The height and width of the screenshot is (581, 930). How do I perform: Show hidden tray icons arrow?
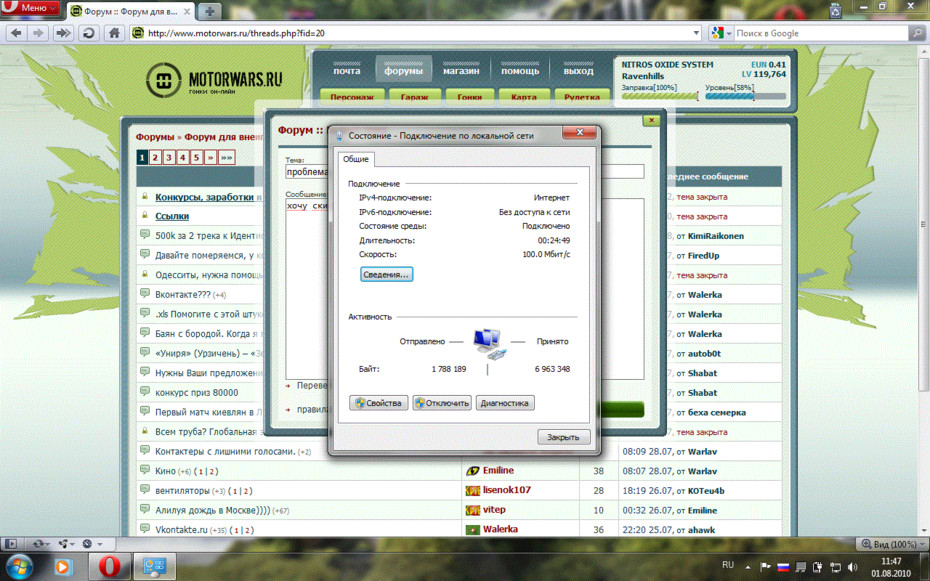click(747, 567)
